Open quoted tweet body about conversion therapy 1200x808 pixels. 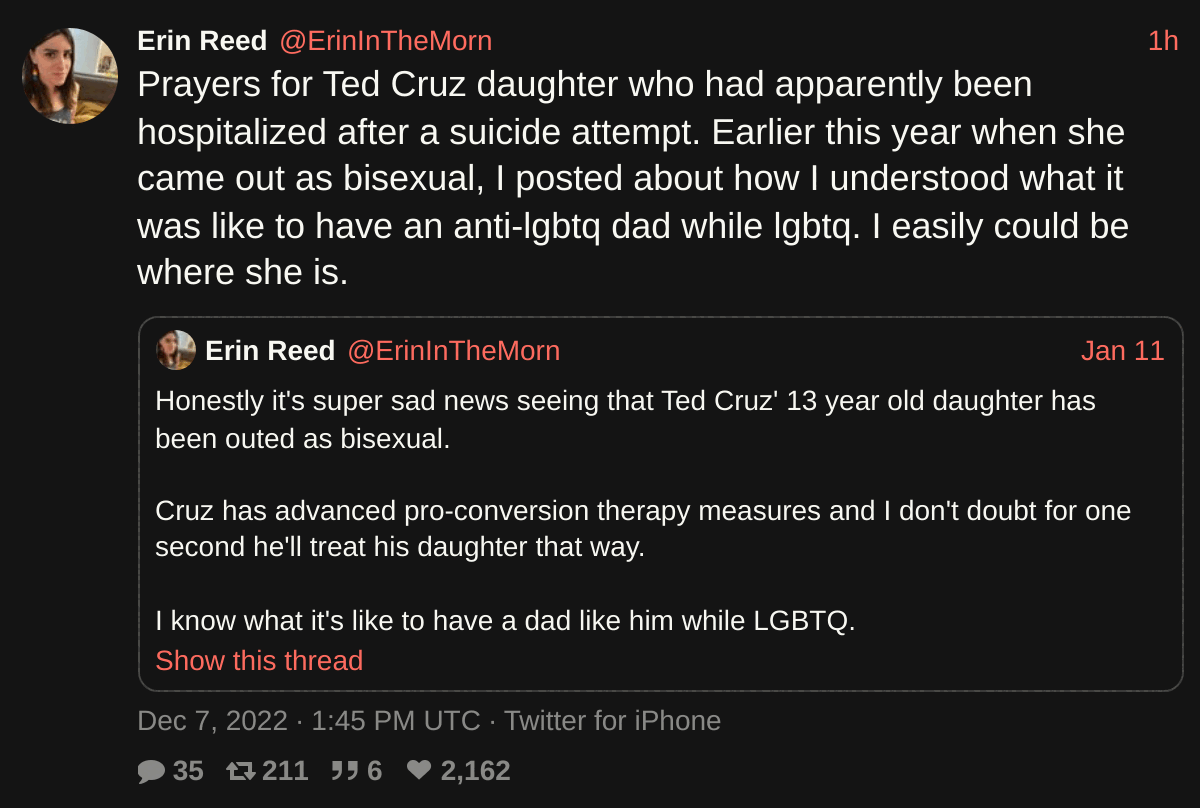[643, 529]
